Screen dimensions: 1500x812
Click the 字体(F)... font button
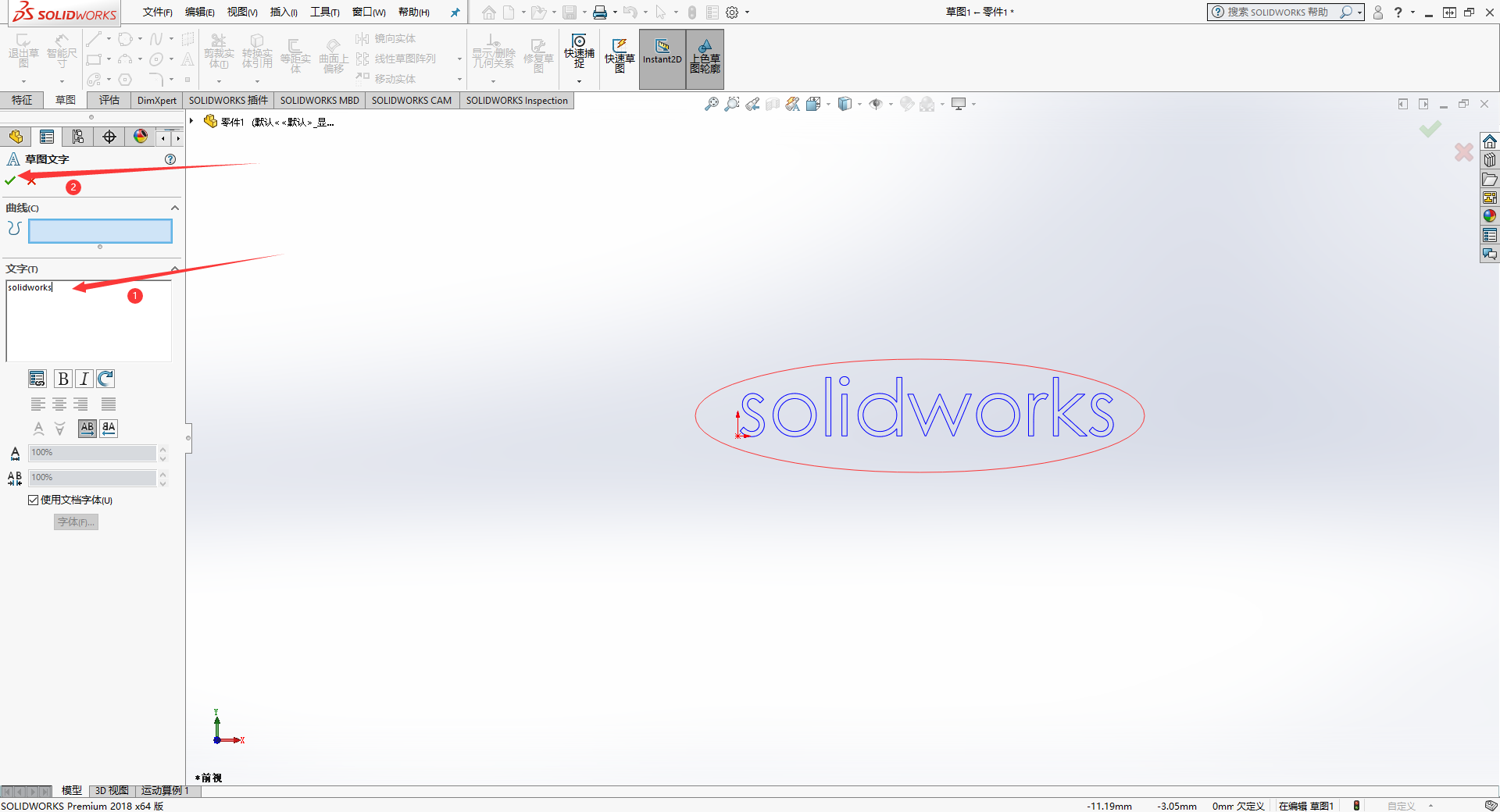click(x=76, y=522)
